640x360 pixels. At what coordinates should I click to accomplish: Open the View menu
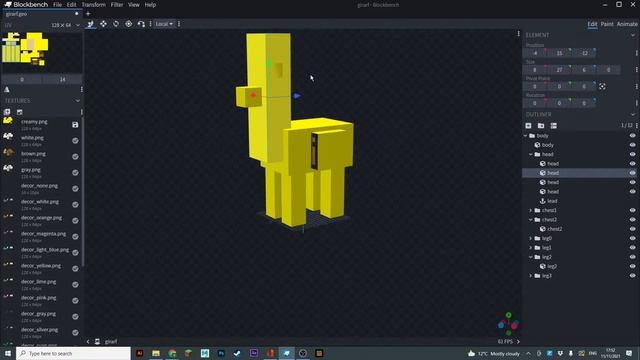point(133,5)
